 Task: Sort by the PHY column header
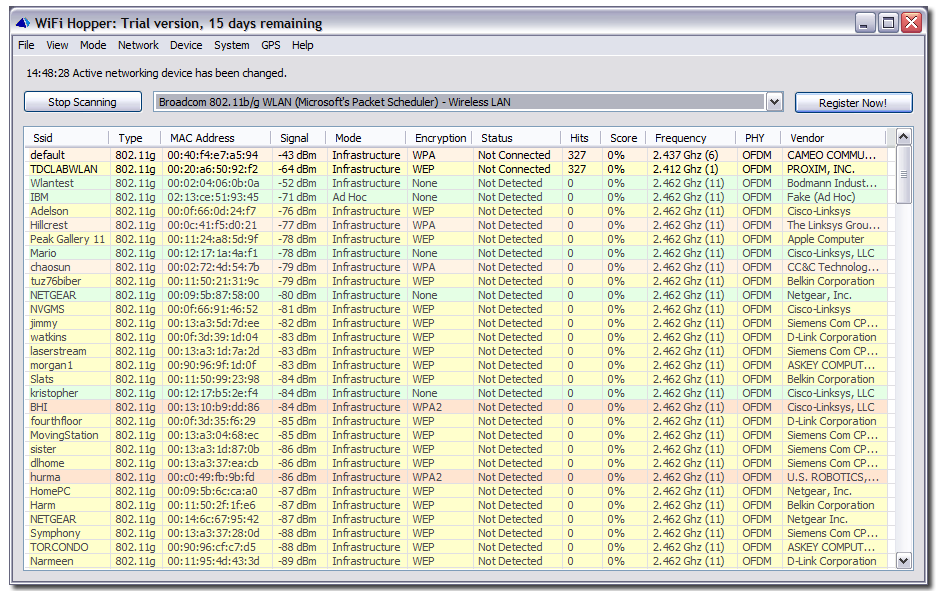point(758,138)
